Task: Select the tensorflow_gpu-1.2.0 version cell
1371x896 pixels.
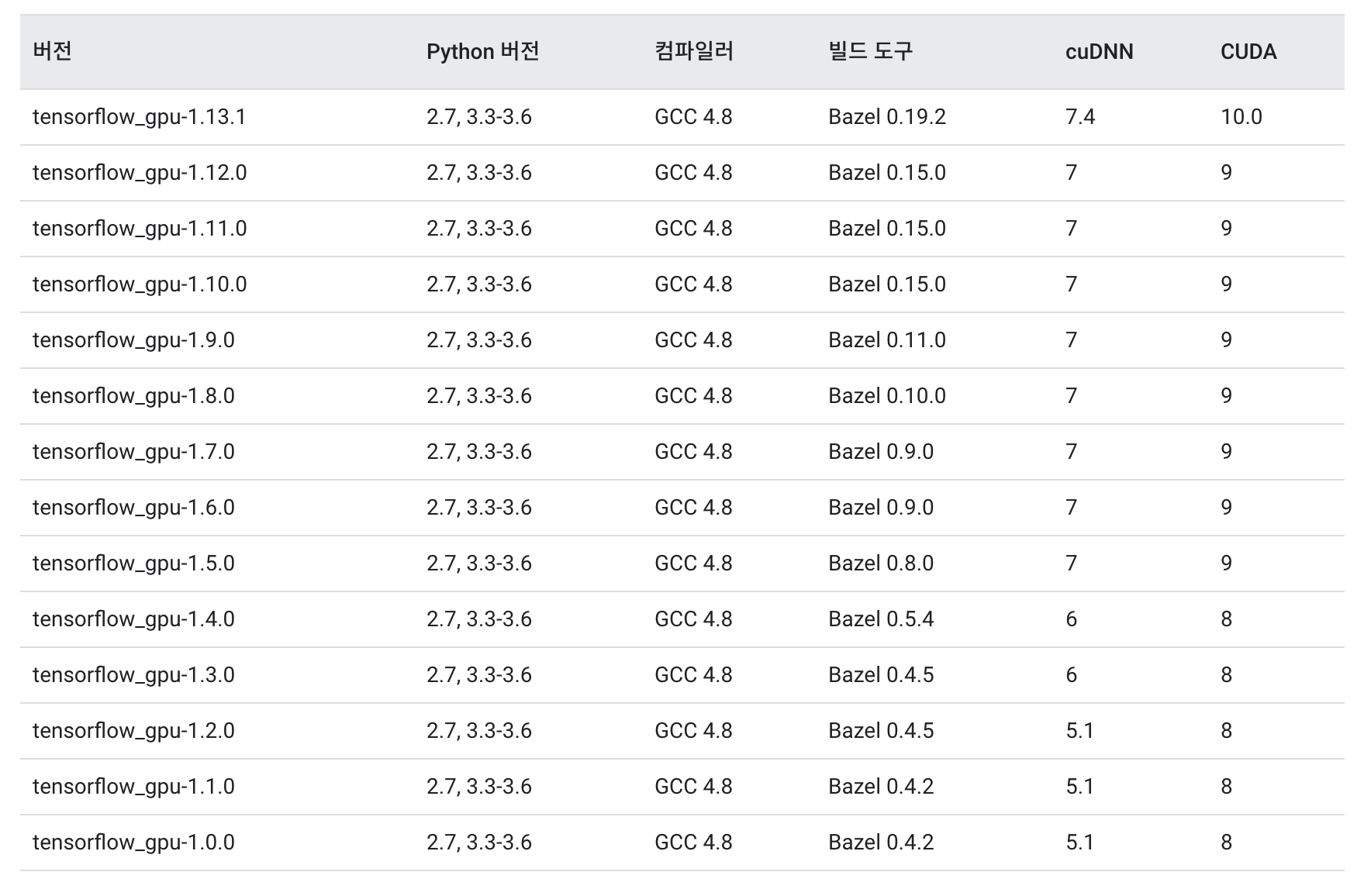Action: pos(133,731)
